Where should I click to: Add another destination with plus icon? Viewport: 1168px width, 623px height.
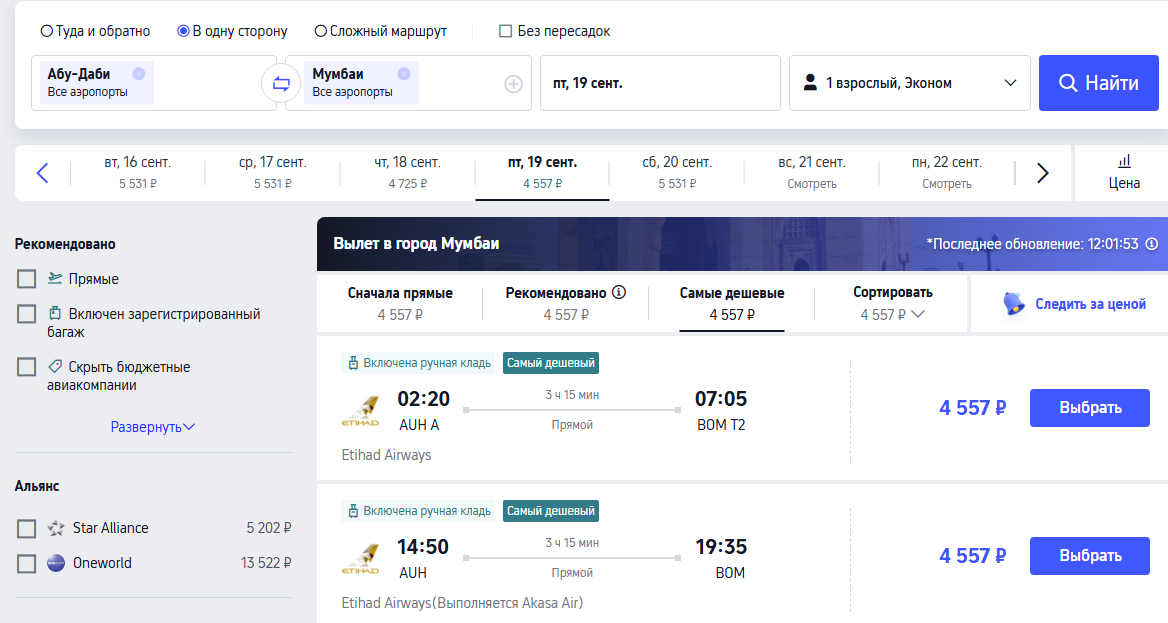513,84
